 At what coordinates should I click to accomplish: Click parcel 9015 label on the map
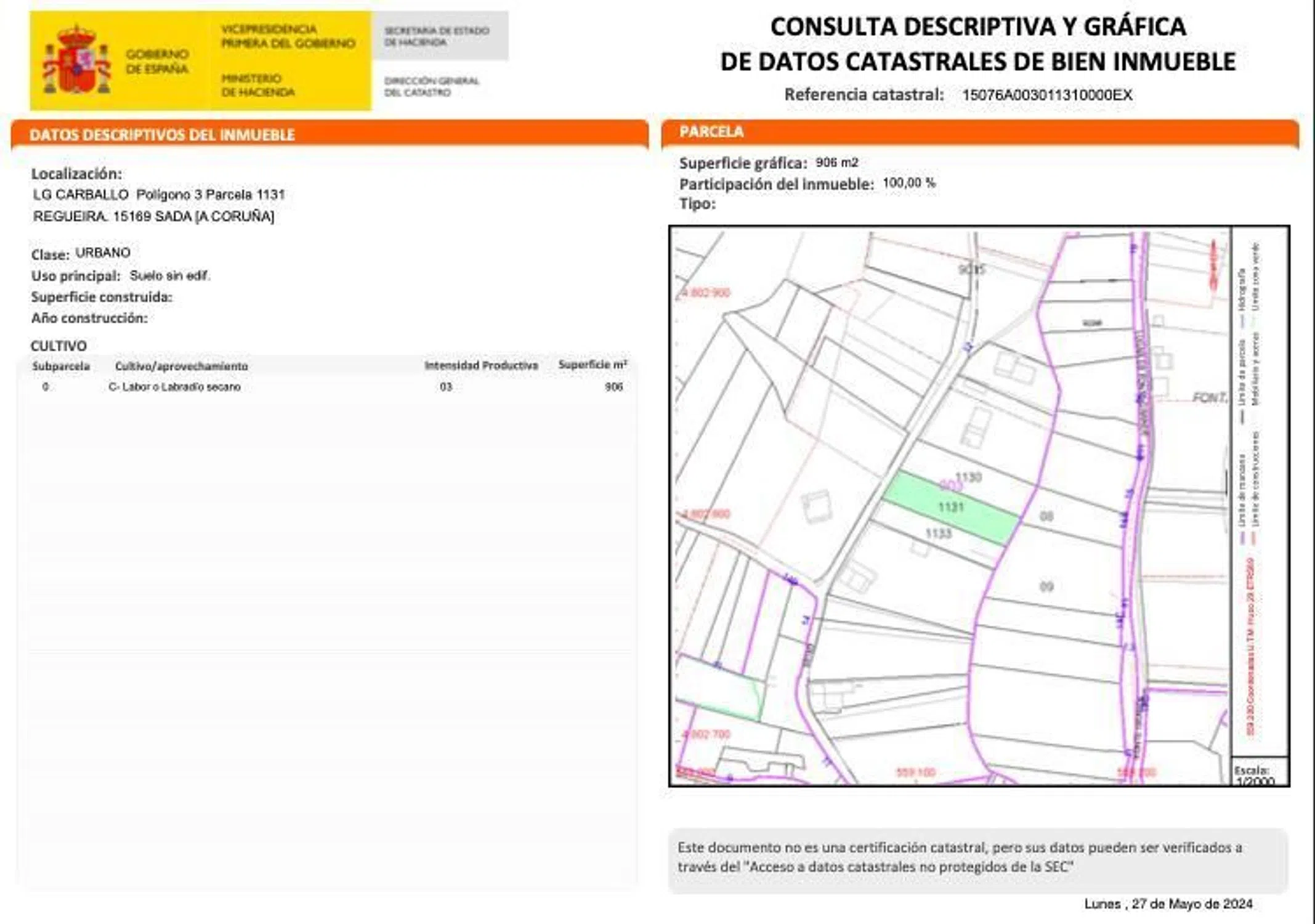pyautogui.click(x=971, y=270)
